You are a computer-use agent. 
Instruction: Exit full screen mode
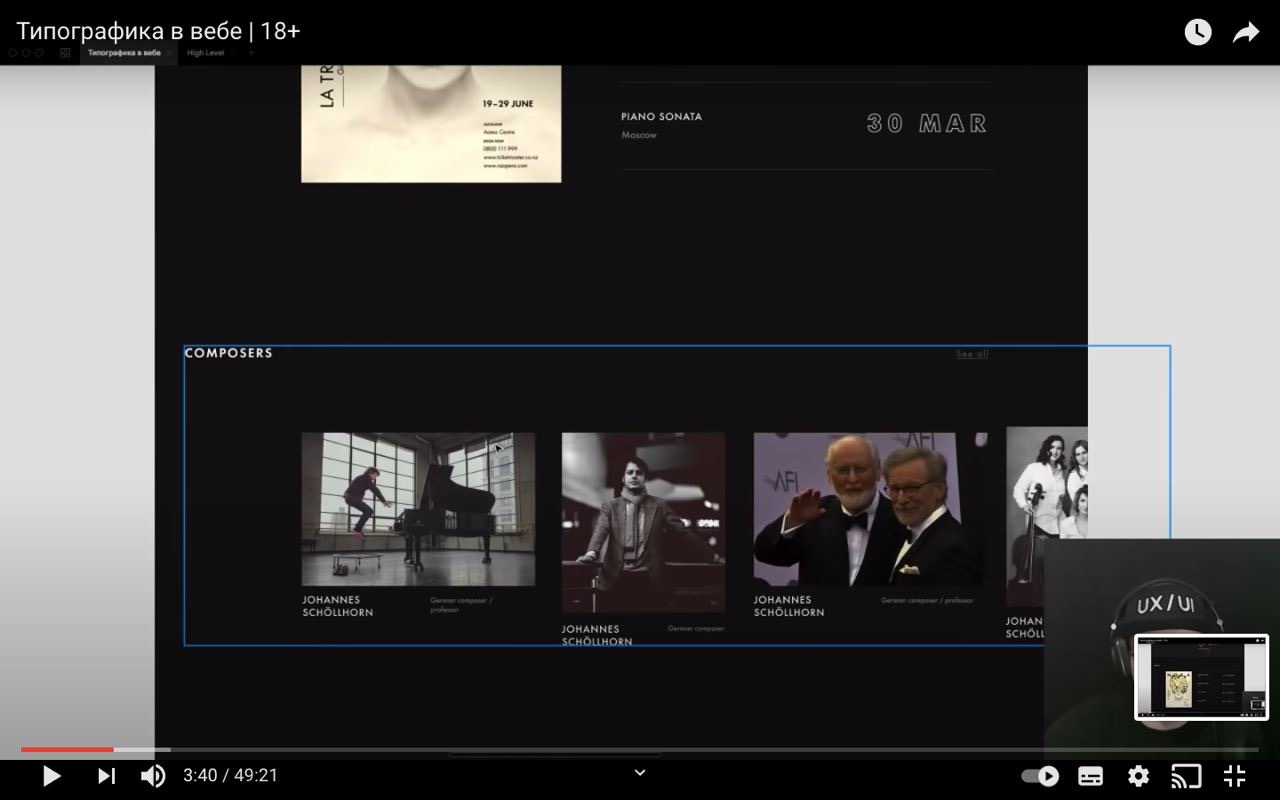[x=1235, y=776]
